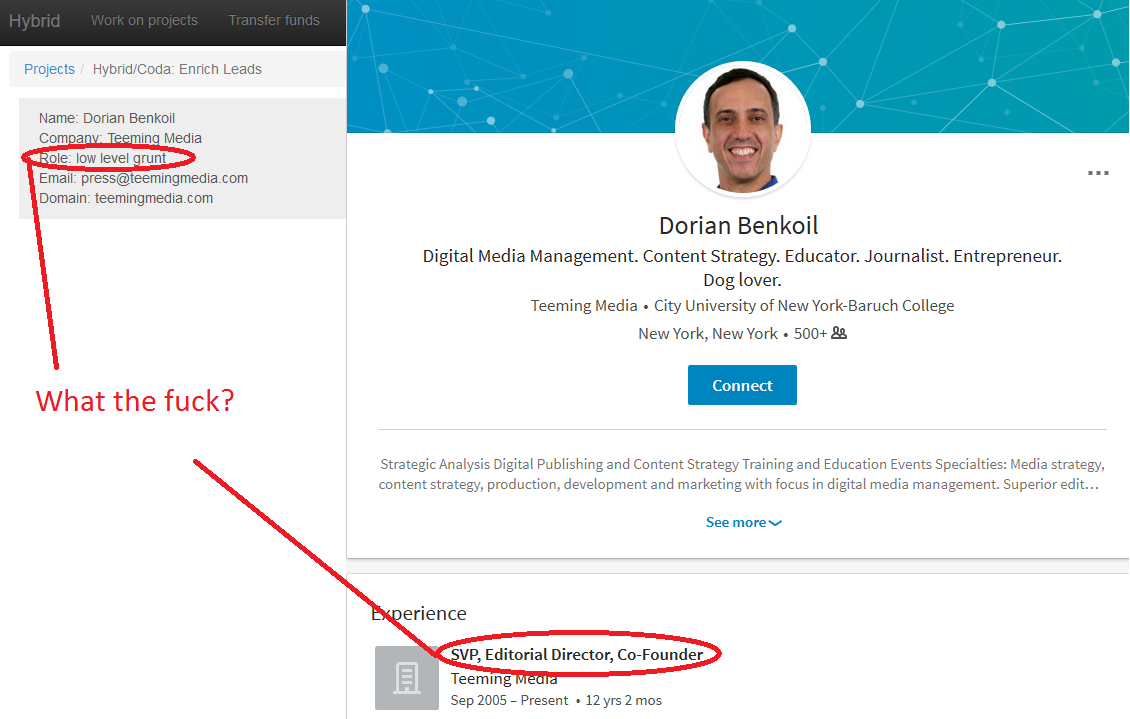Select Hybrid/Coda: Enrich Leads breadcrumb
1130x719 pixels.
tap(177, 69)
